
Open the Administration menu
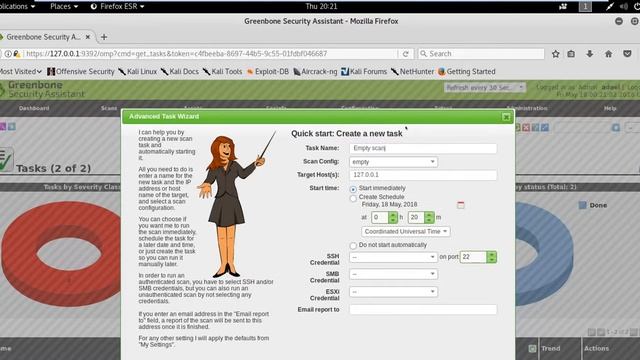point(527,108)
